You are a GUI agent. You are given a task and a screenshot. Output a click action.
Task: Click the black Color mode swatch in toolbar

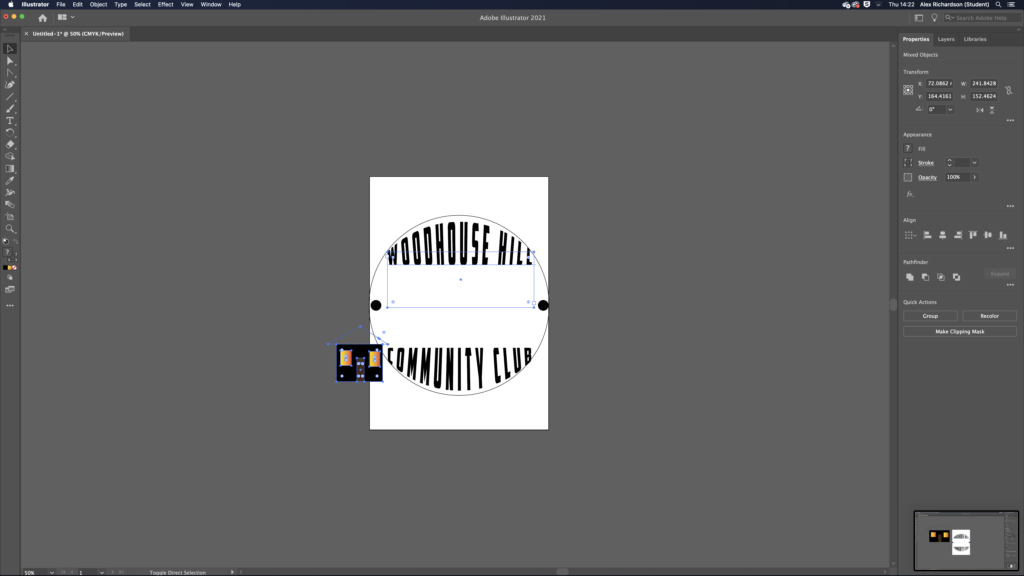pos(5,268)
